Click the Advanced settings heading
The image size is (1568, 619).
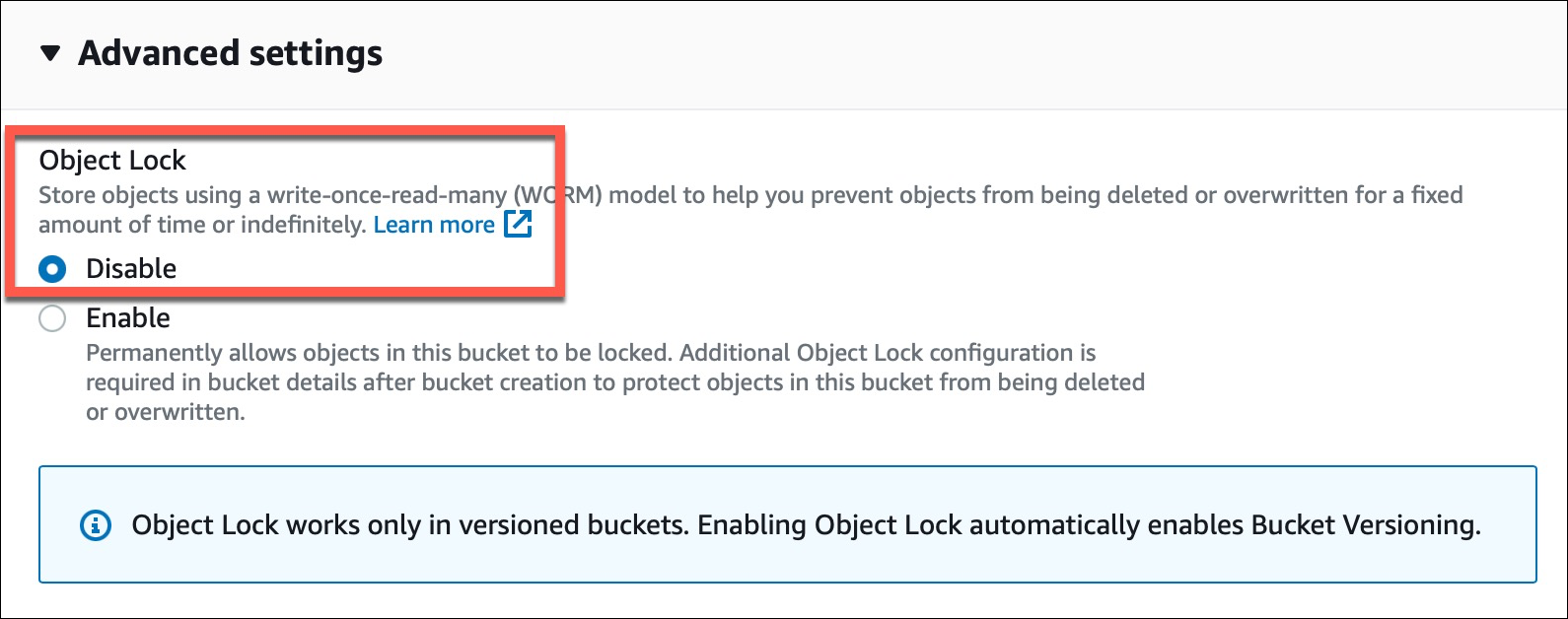231,53
